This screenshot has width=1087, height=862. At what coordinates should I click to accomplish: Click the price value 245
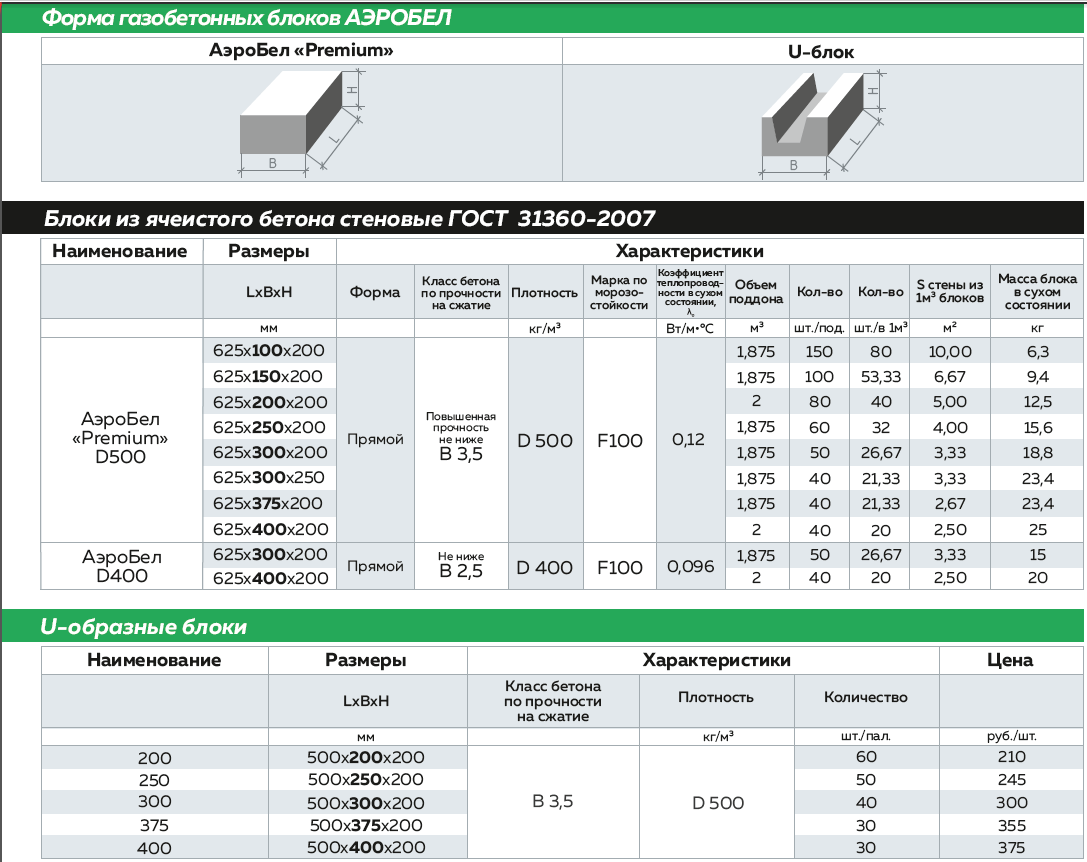point(1011,779)
